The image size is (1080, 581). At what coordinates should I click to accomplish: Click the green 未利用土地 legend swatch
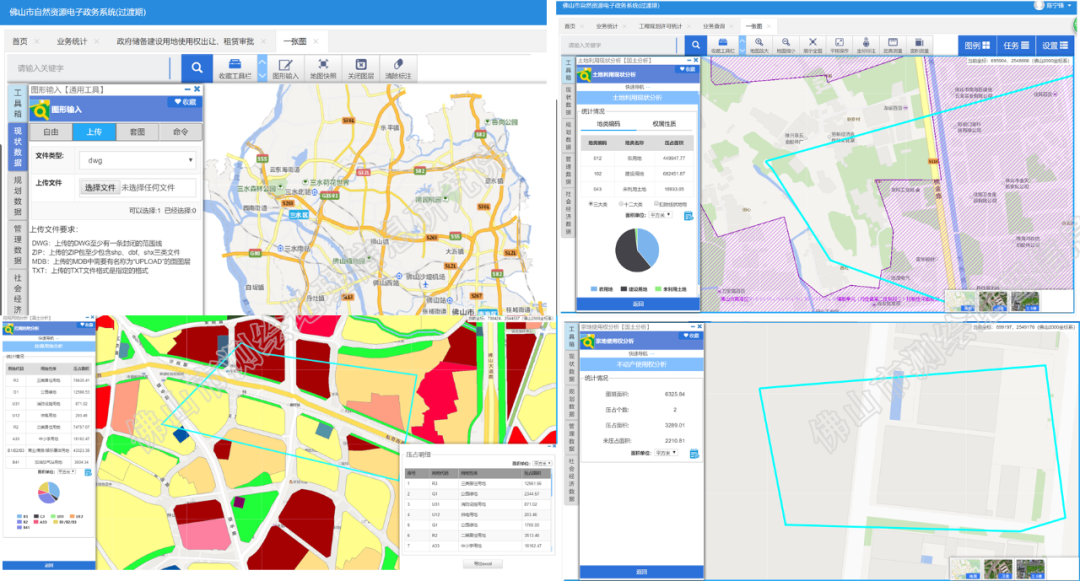pos(658,289)
